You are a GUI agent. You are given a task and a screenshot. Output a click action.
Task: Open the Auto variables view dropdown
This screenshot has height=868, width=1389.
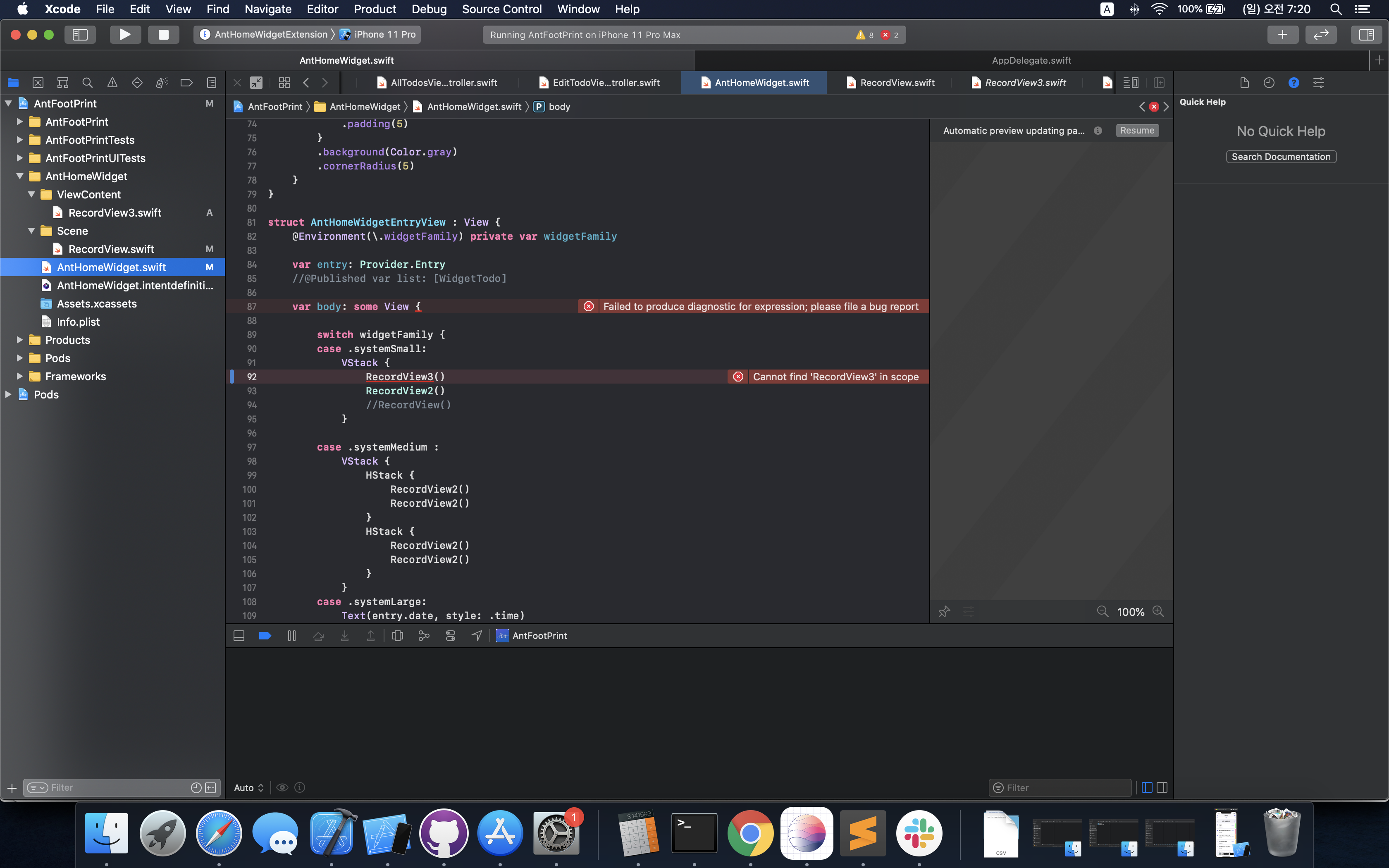pyautogui.click(x=248, y=788)
